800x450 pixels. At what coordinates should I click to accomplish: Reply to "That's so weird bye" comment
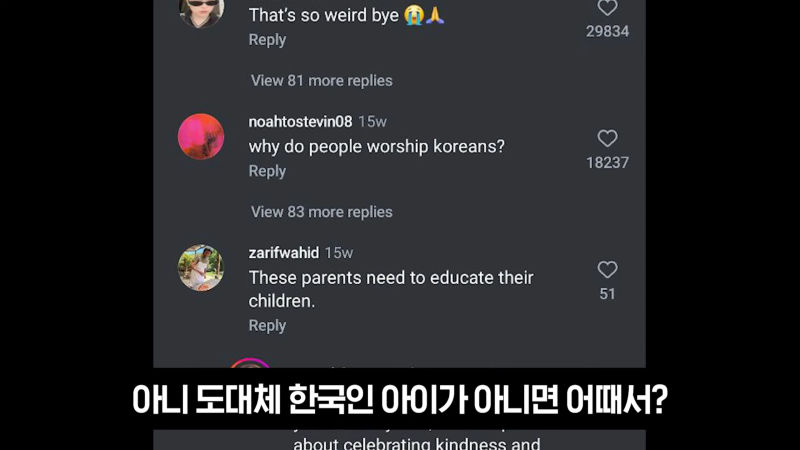[x=267, y=40]
